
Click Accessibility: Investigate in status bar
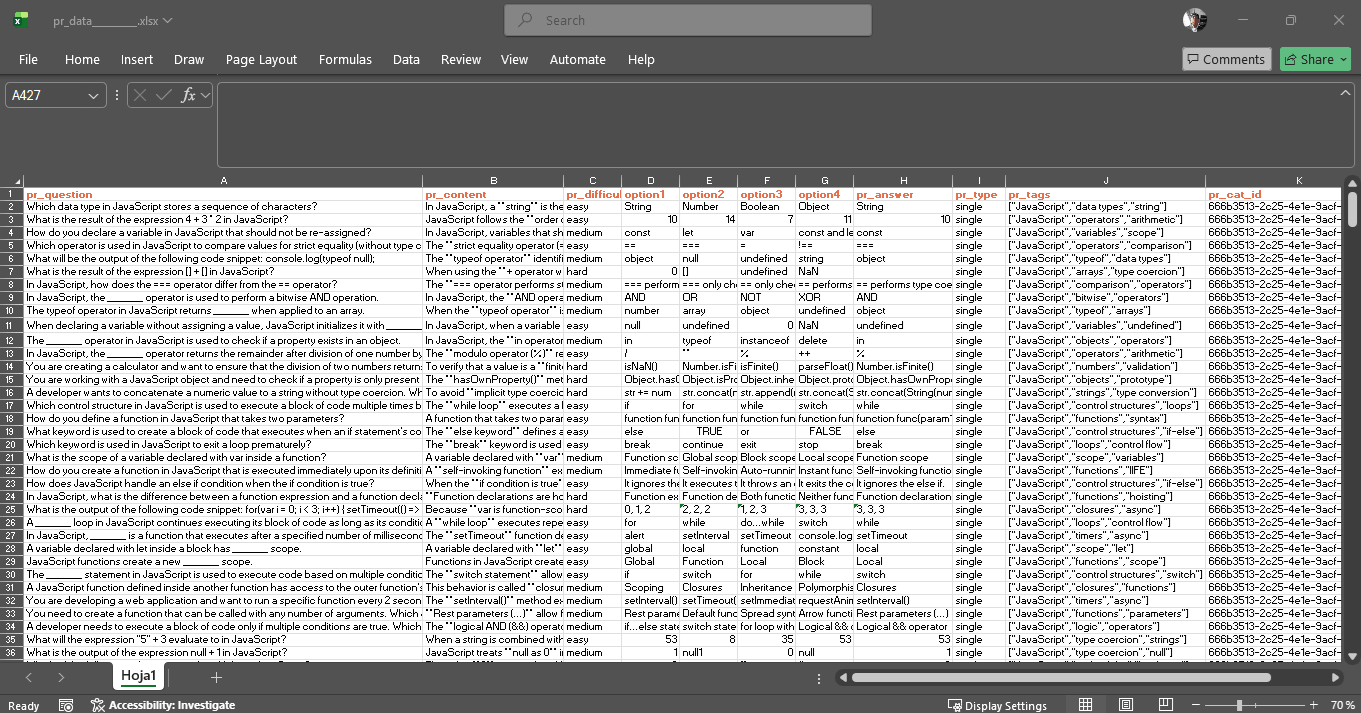(x=163, y=705)
